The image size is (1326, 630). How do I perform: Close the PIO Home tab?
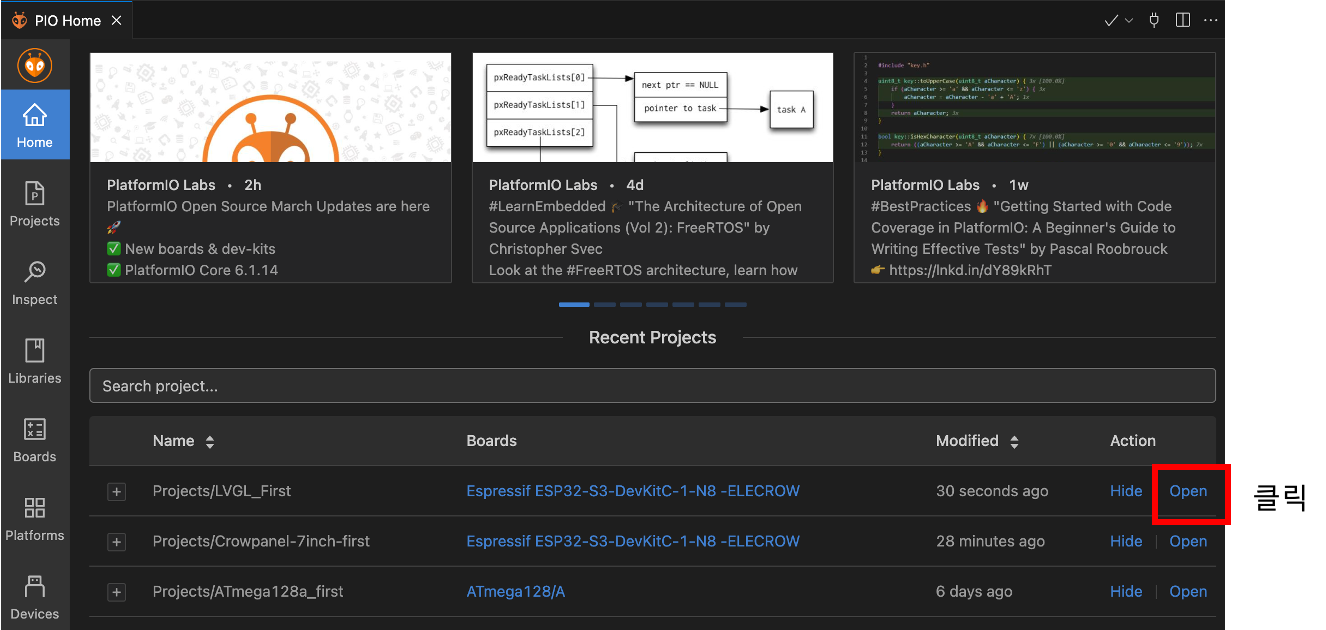117,20
